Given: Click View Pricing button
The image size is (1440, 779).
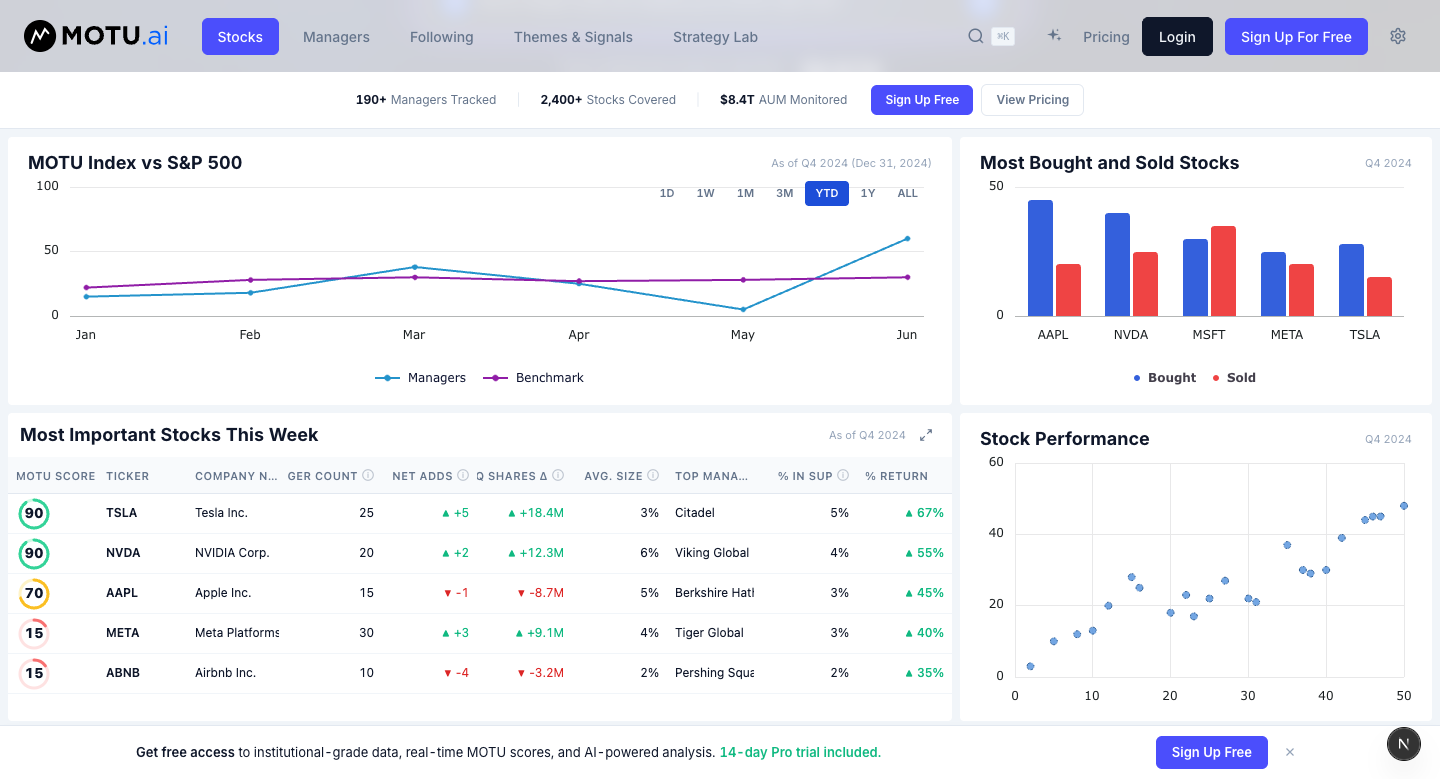Looking at the screenshot, I should (x=1032, y=100).
